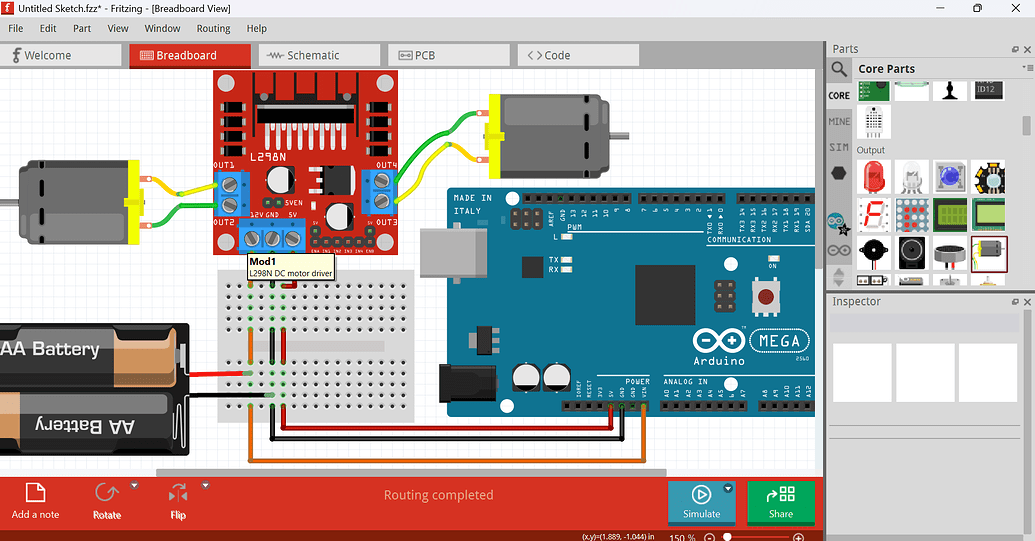This screenshot has width=1035, height=541.
Task: Open the parts search magnifier
Action: [x=839, y=69]
